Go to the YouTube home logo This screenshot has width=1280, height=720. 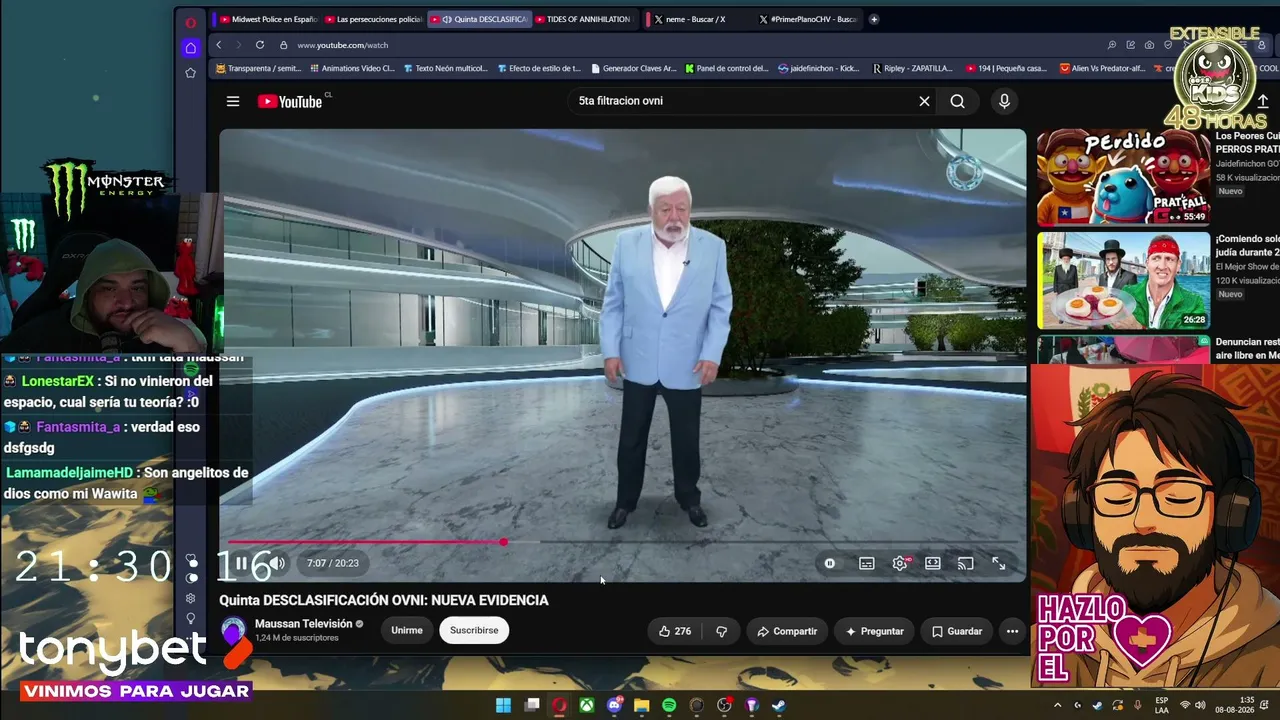click(289, 101)
